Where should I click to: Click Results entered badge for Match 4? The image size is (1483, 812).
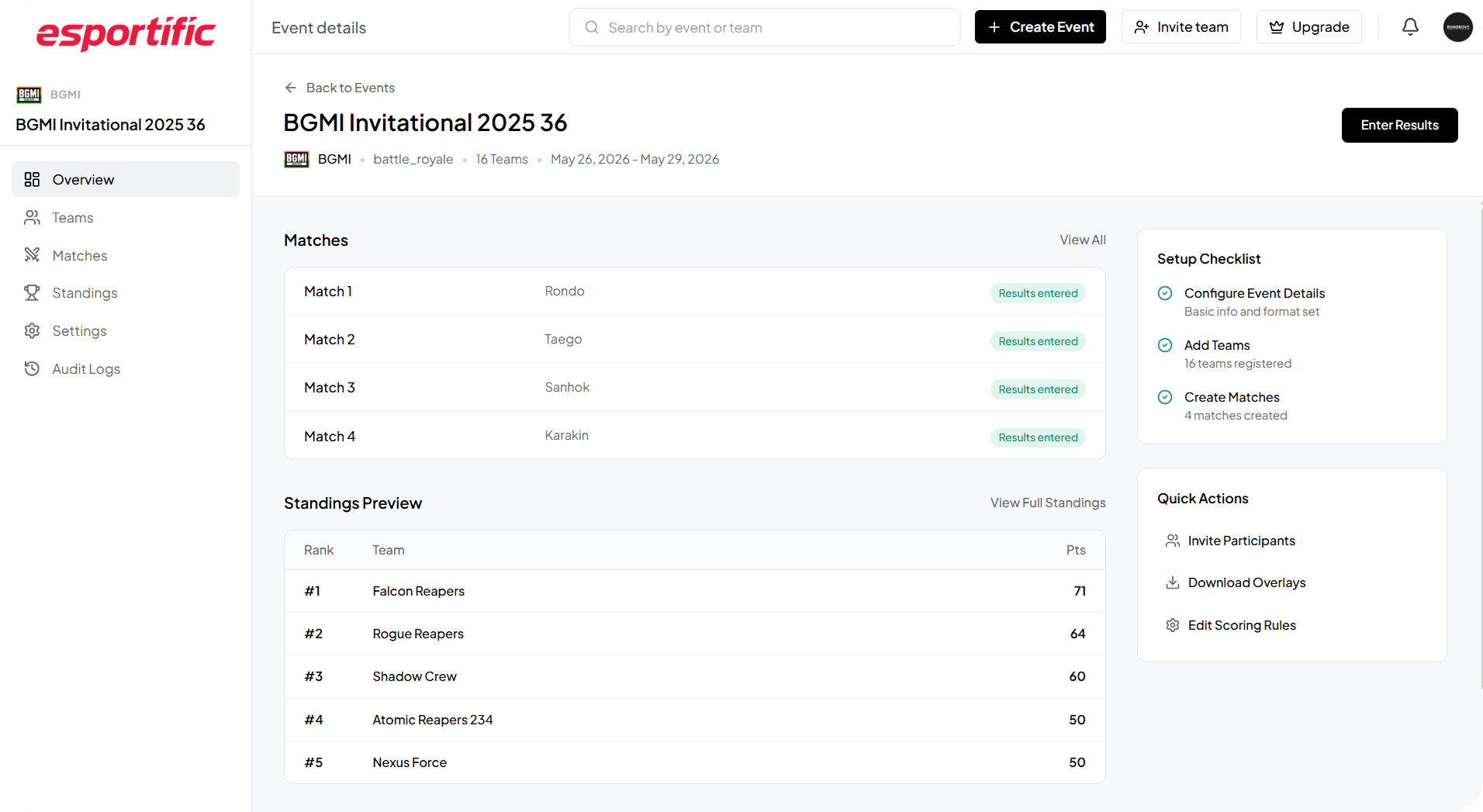1038,437
